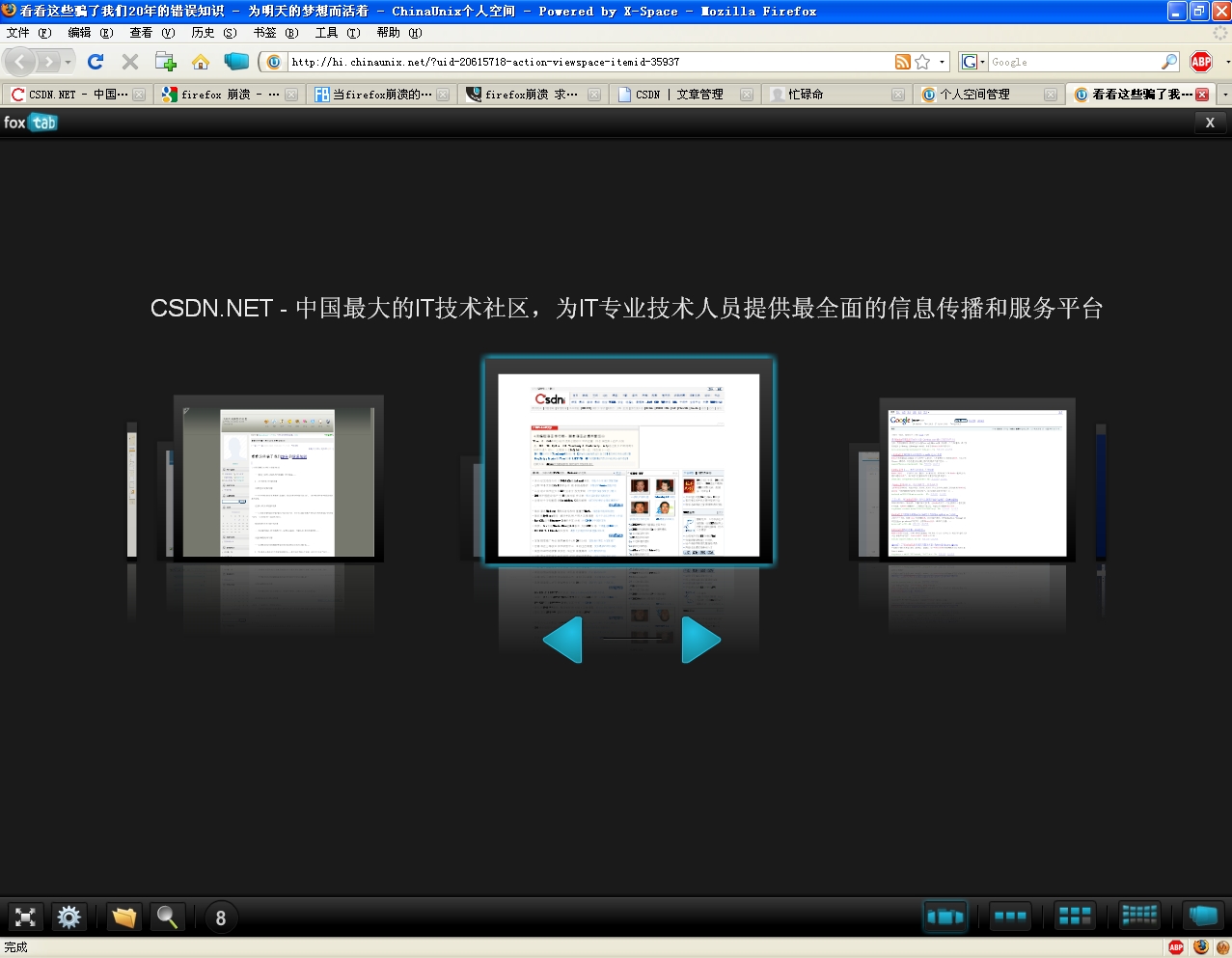Click the Adblock Plus toolbar icon
1232x958 pixels.
pos(1200,62)
